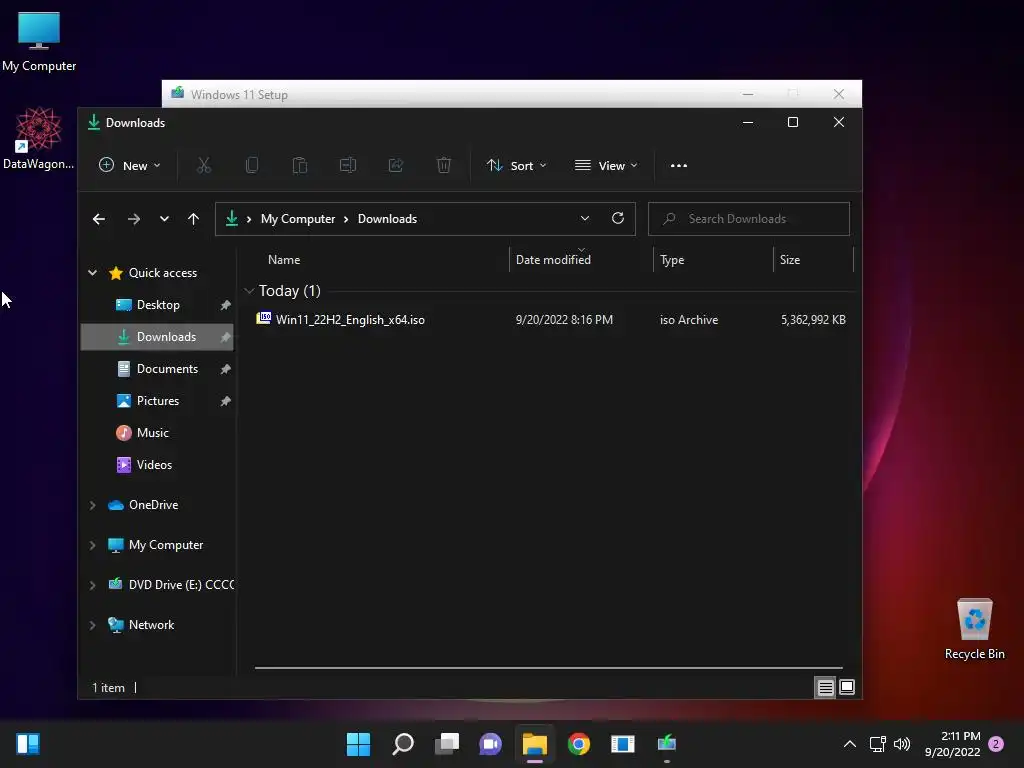Select My Computer desktop icon
Viewport: 1024px width, 768px height.
tap(39, 41)
